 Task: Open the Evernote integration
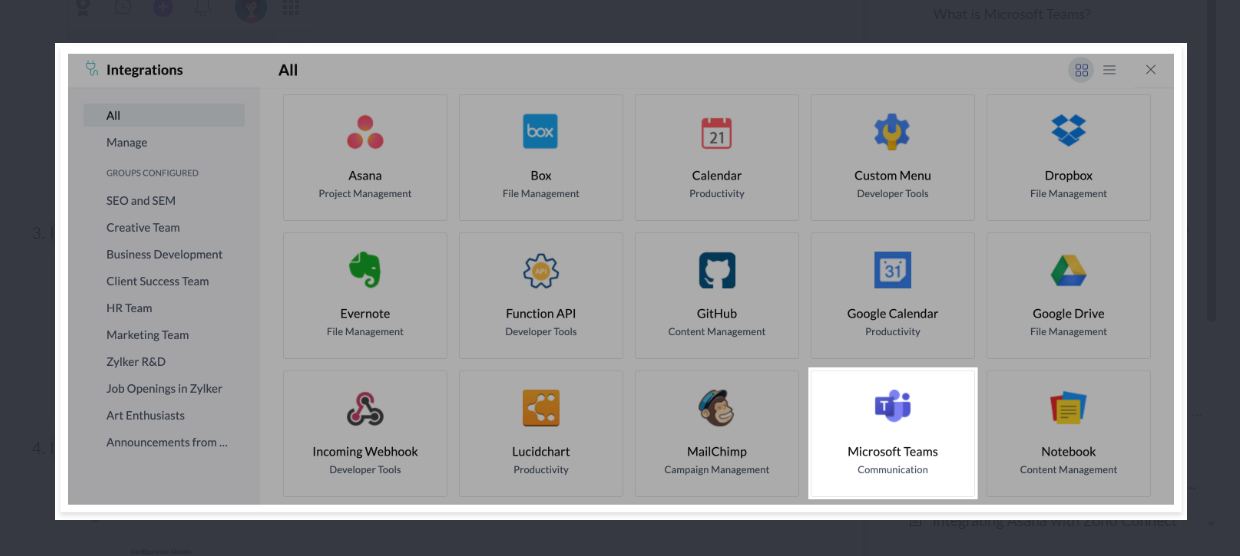[365, 295]
